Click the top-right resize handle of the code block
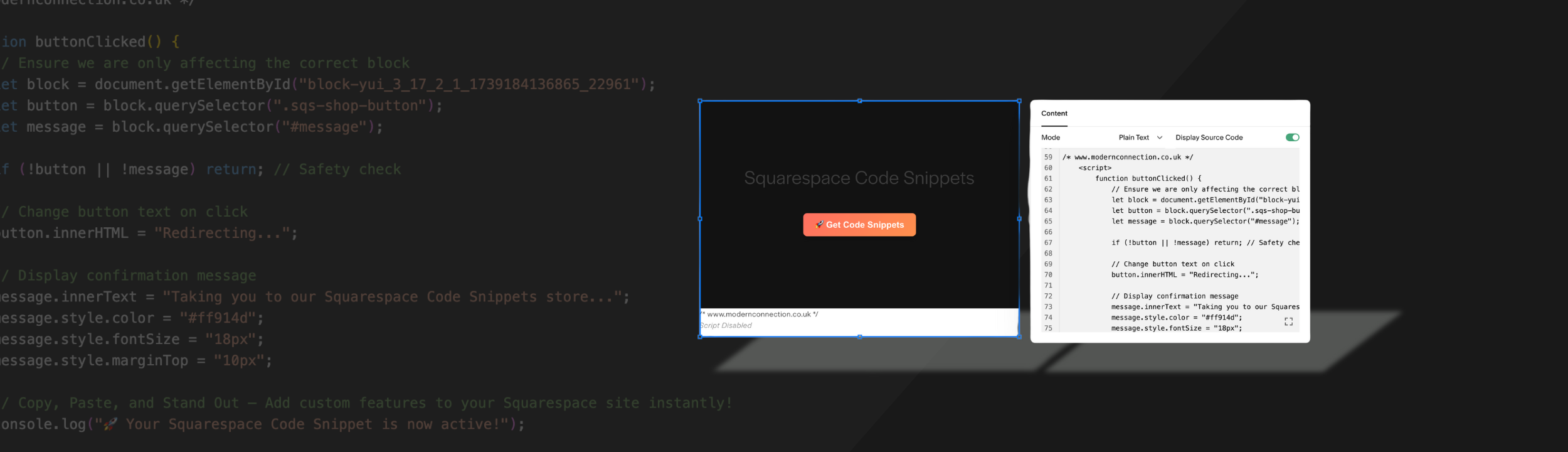Screen dimensions: 1568x452 pos(1019,100)
